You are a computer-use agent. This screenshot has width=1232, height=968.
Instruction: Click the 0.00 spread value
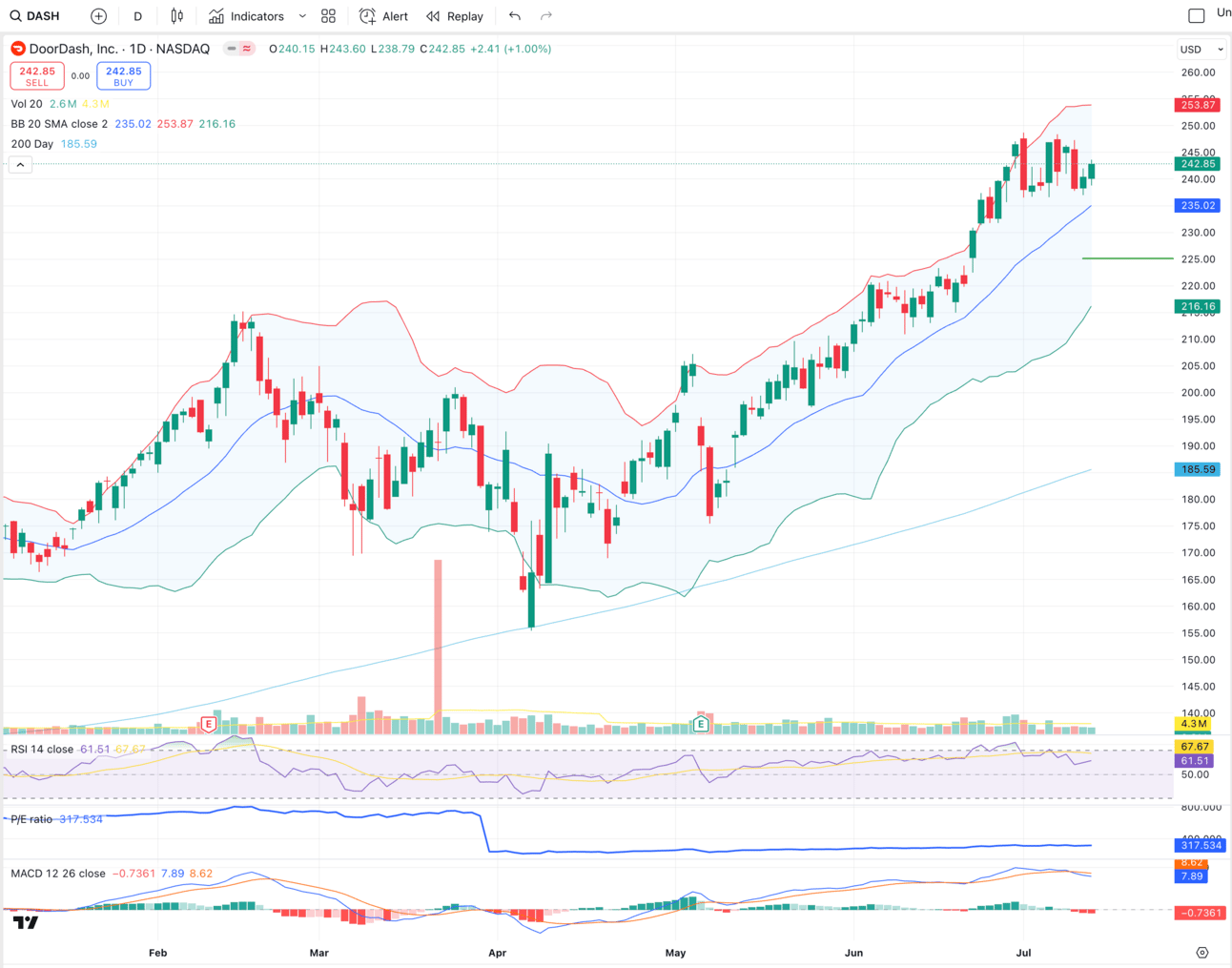(80, 76)
